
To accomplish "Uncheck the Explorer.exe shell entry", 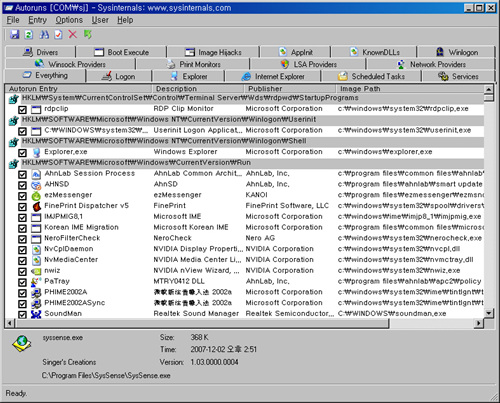I will point(22,153).
